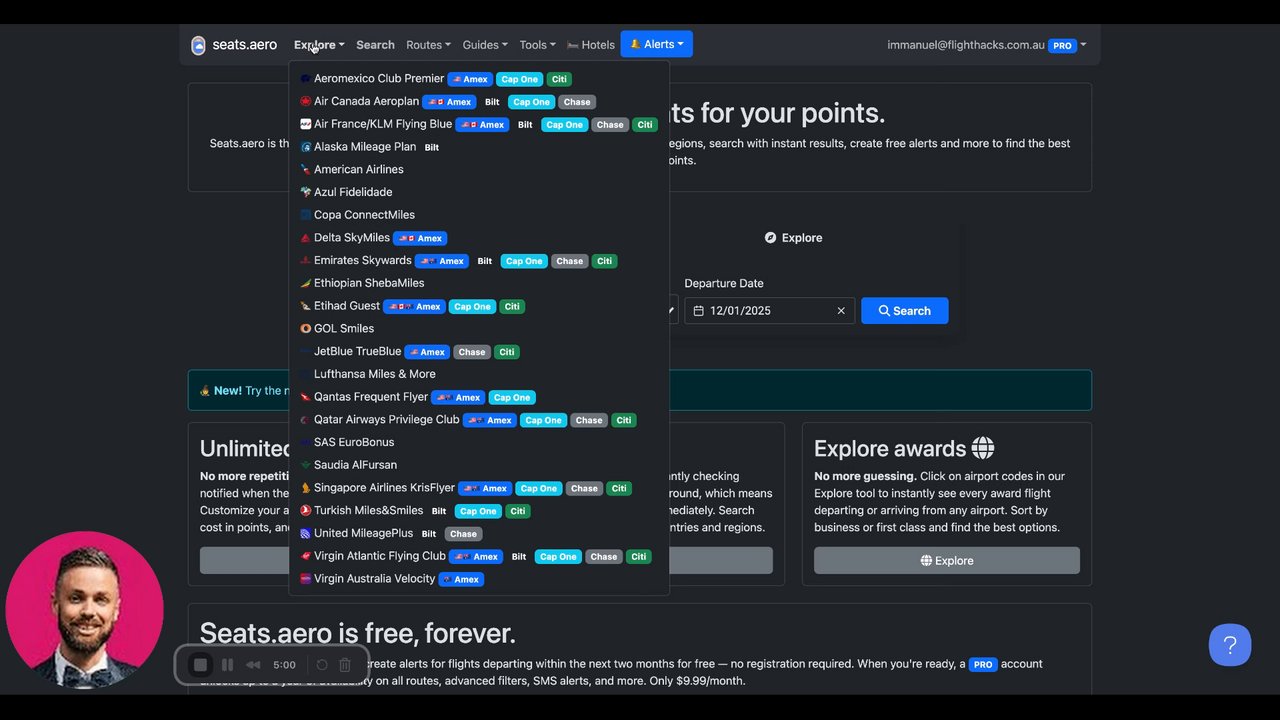Click the Turkish Miles&Smiles red logo icon

[306, 510]
